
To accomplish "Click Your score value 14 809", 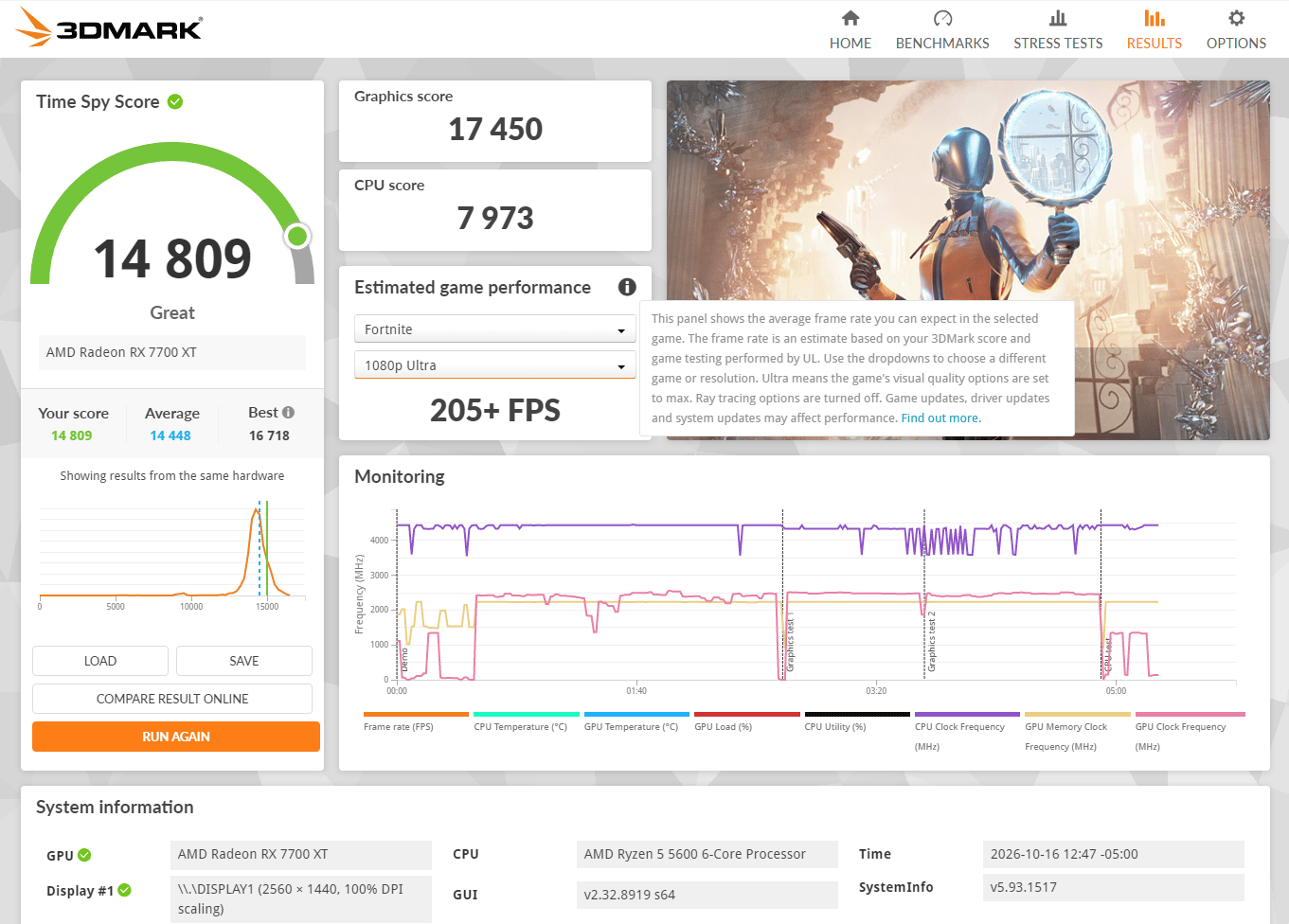I will pos(72,435).
